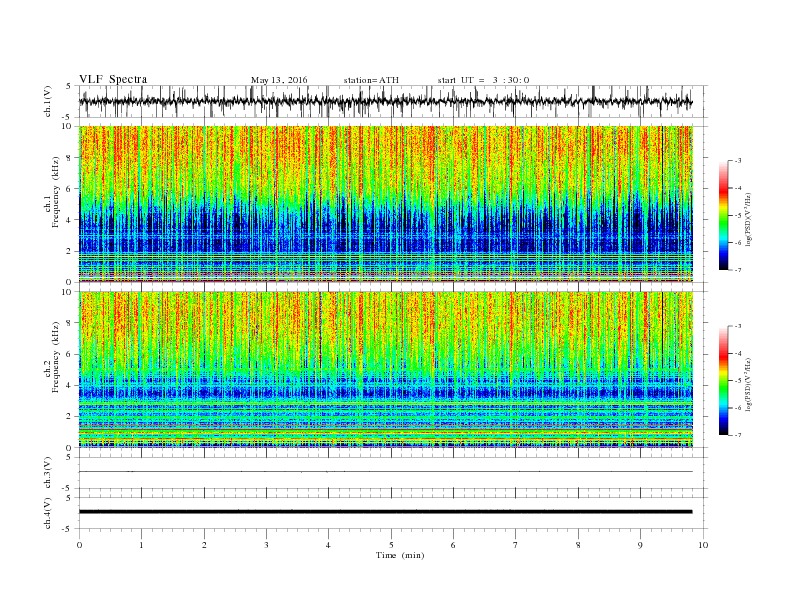Select the "May 13, 2016" date label
The height and width of the screenshot is (612, 792).
279,80
